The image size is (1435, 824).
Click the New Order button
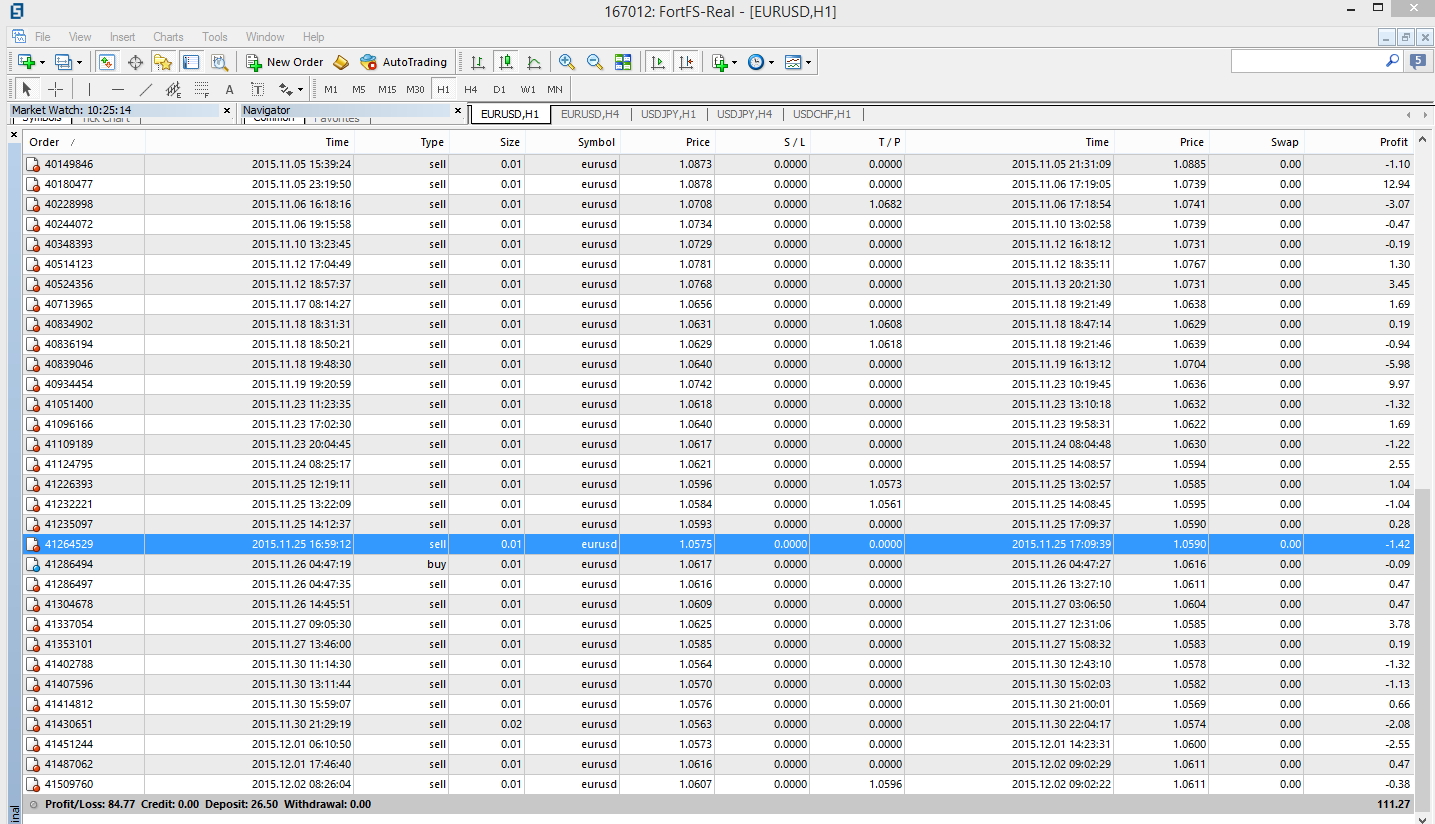pyautogui.click(x=285, y=62)
